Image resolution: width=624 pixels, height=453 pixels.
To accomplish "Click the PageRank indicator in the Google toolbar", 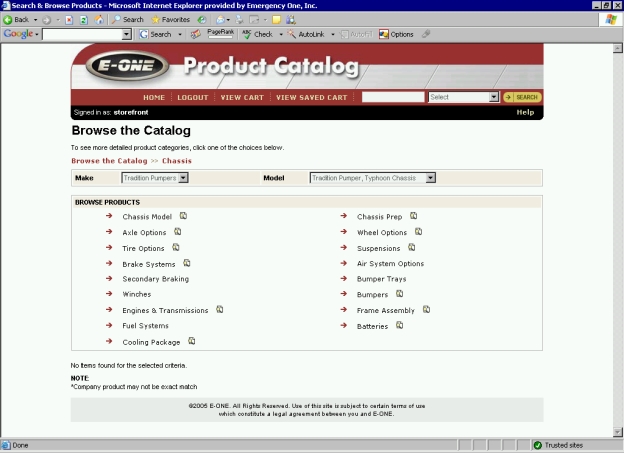I will coord(220,34).
